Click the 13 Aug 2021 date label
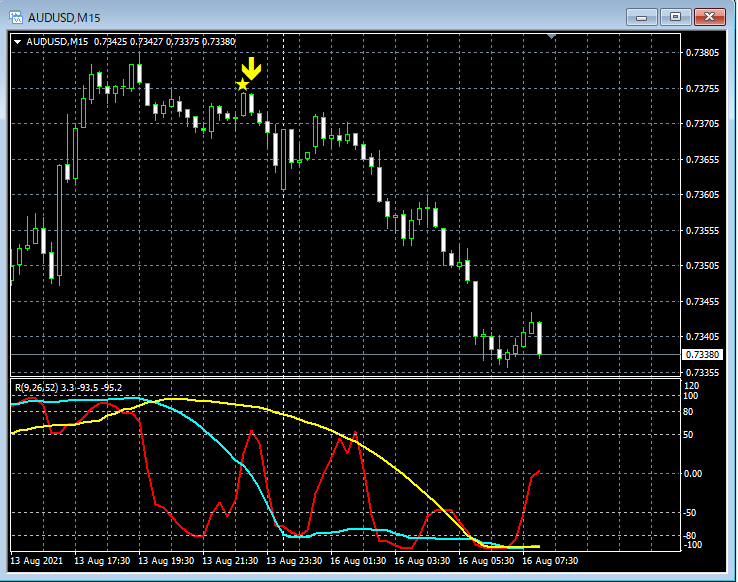 37,561
